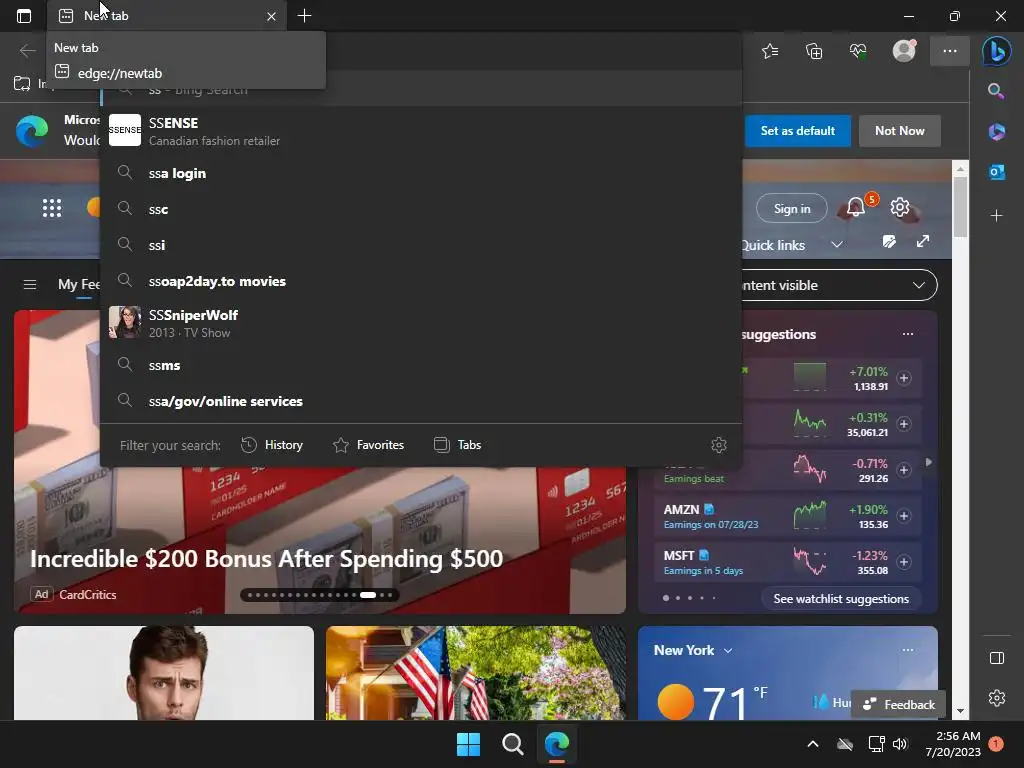
Task: Add a sidebar app with plus icon
Action: point(997,216)
